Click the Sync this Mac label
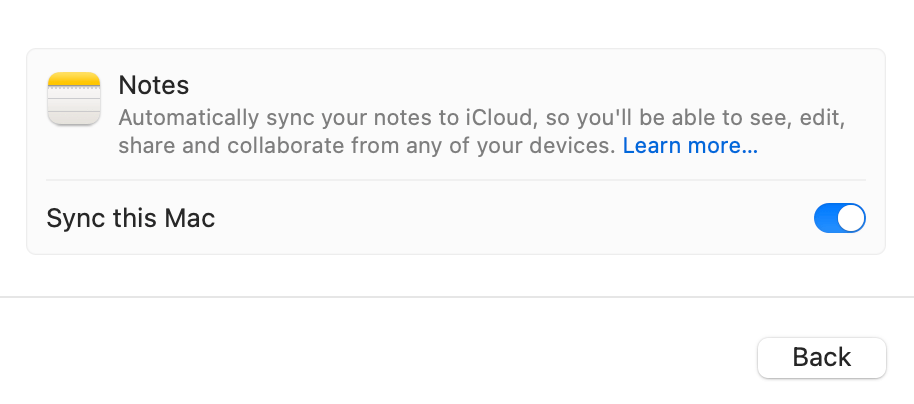Screen dimensions: 914x404 (131, 219)
